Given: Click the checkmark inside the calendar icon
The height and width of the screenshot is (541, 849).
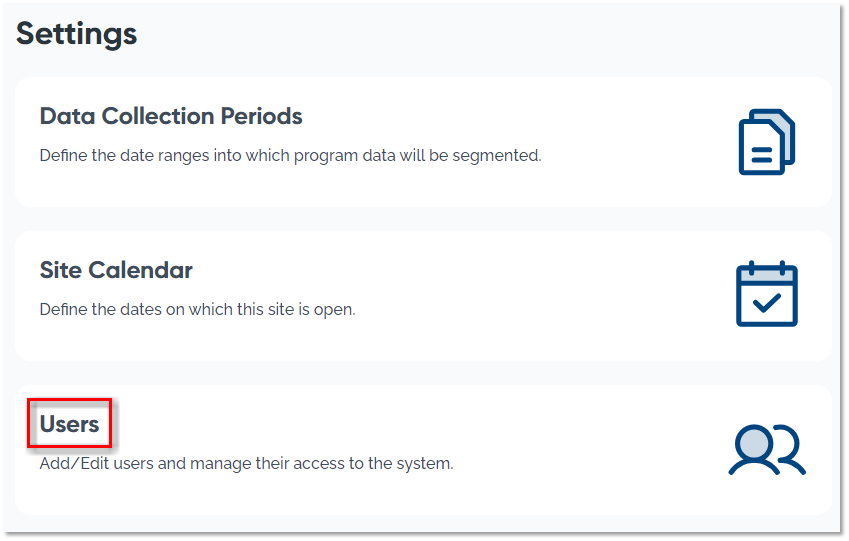Looking at the screenshot, I should [767, 303].
